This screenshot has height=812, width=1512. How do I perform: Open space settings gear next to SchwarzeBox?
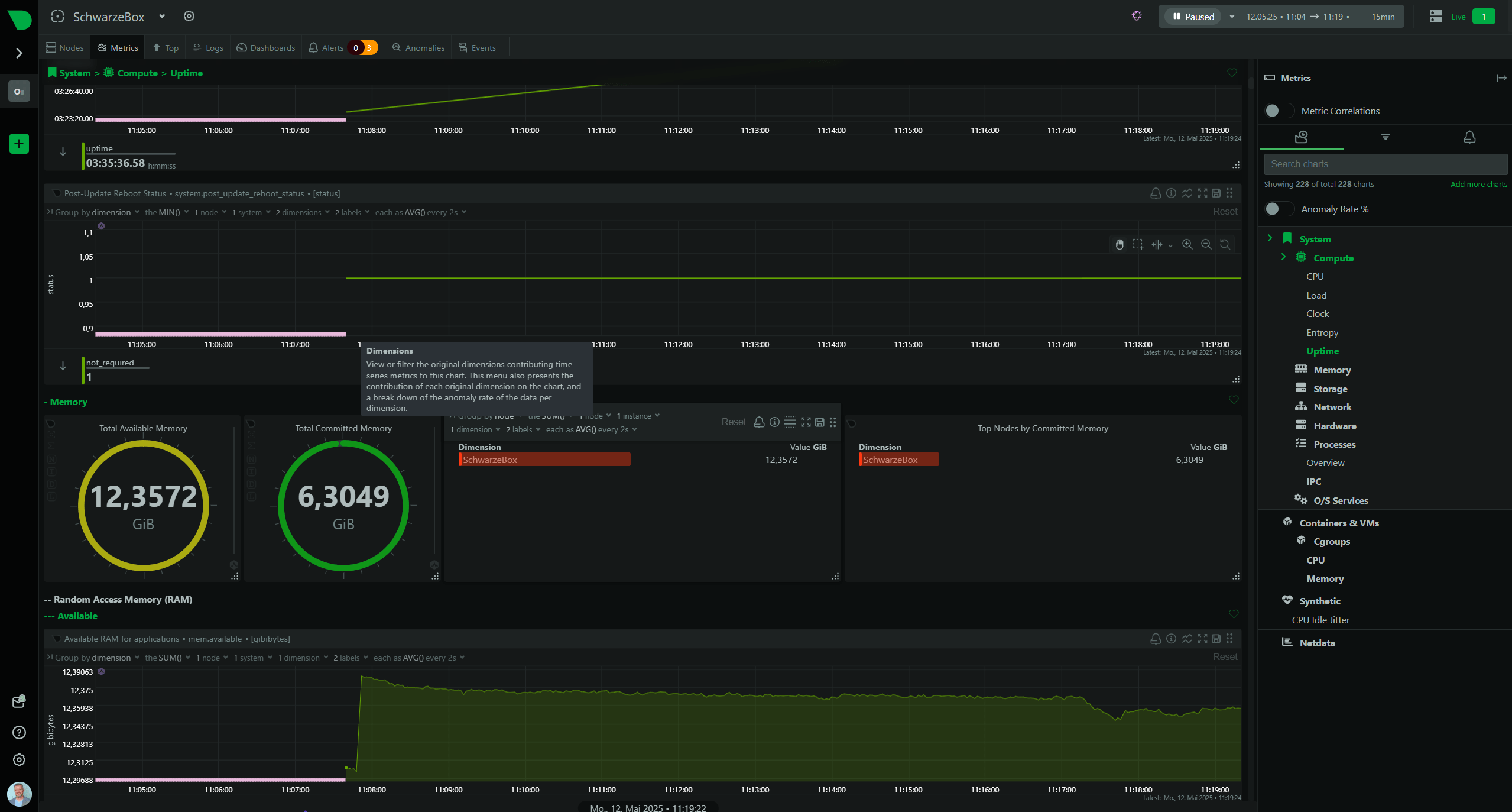click(x=189, y=17)
